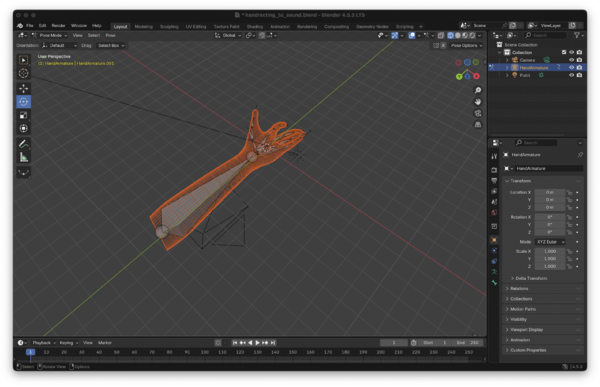The width and height of the screenshot is (600, 387).
Task: Select the Transform tool
Action: pos(24,128)
